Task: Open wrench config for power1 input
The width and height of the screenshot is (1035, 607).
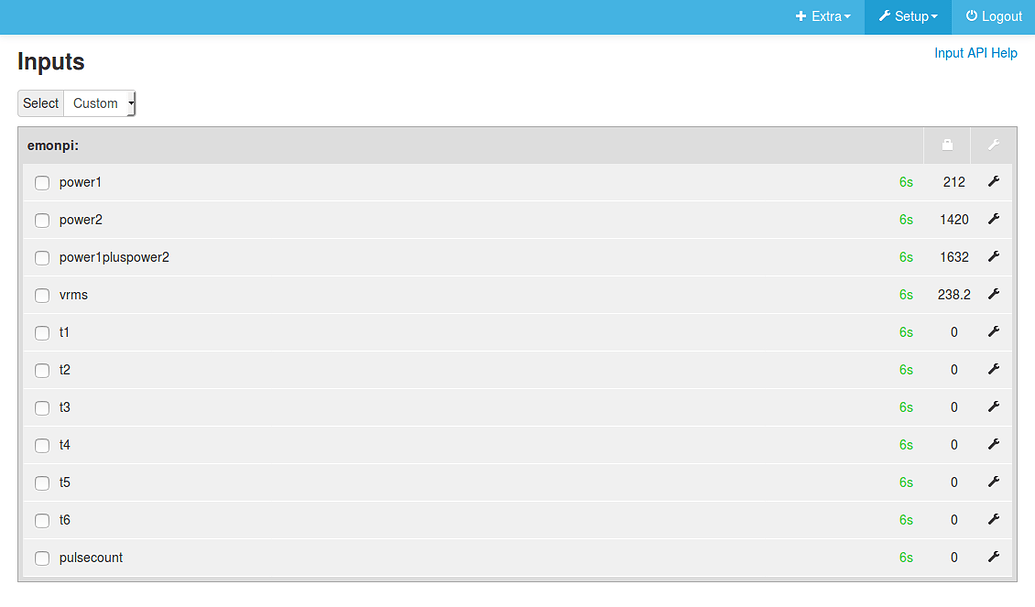Action: 993,181
